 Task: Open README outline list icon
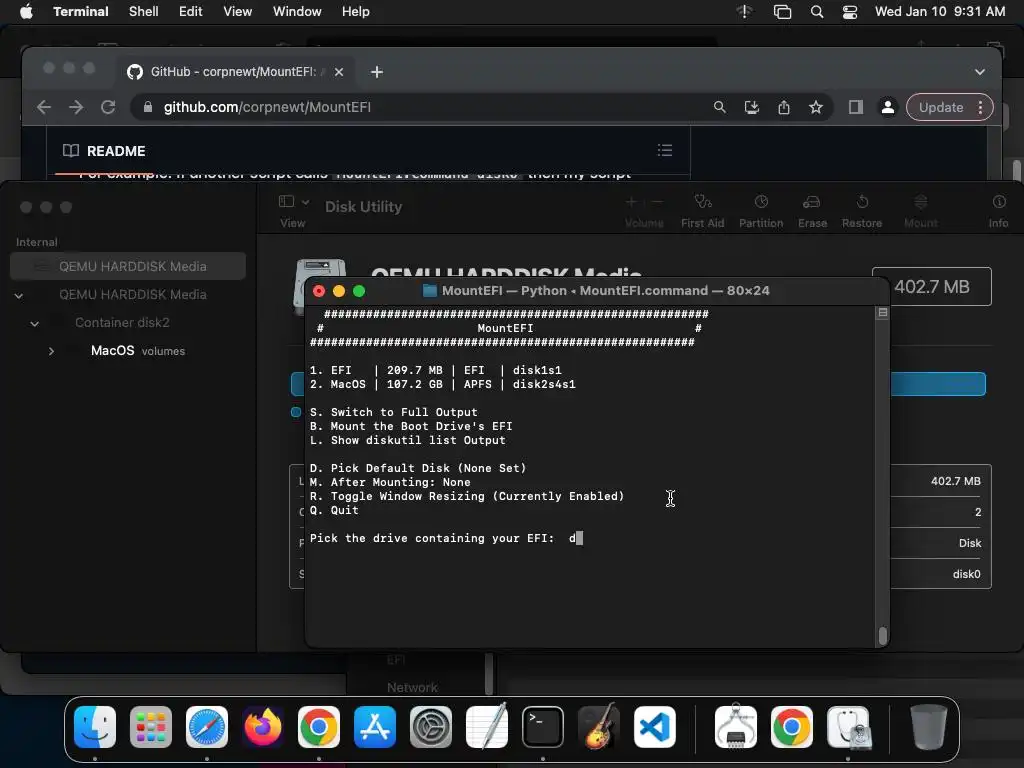(x=665, y=150)
